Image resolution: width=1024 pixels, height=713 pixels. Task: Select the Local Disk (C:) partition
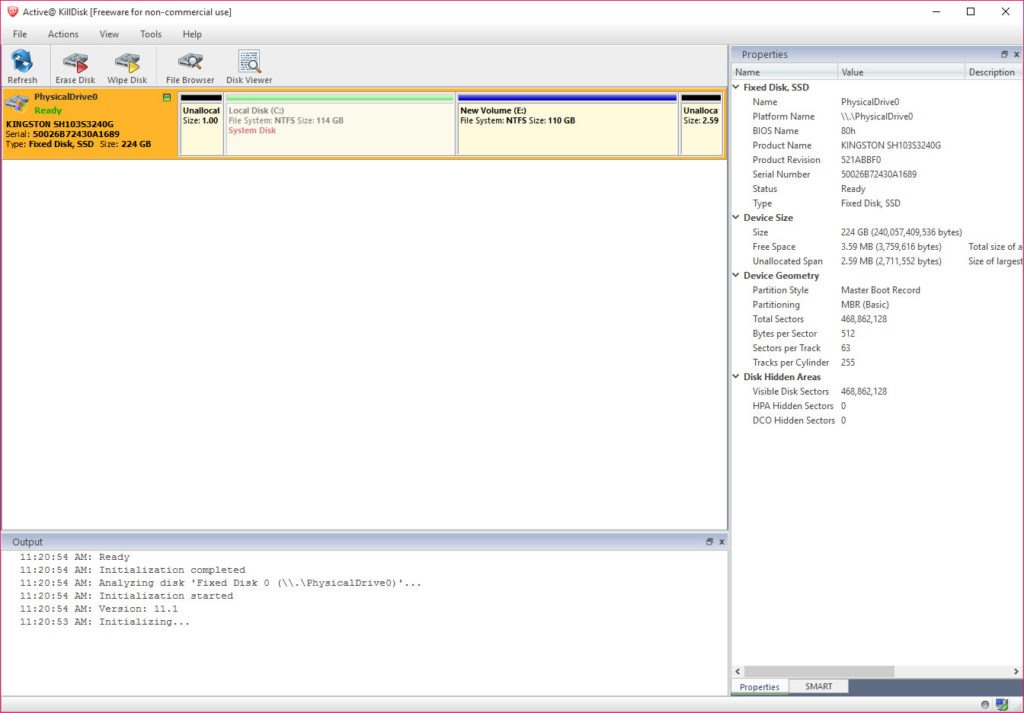[340, 124]
